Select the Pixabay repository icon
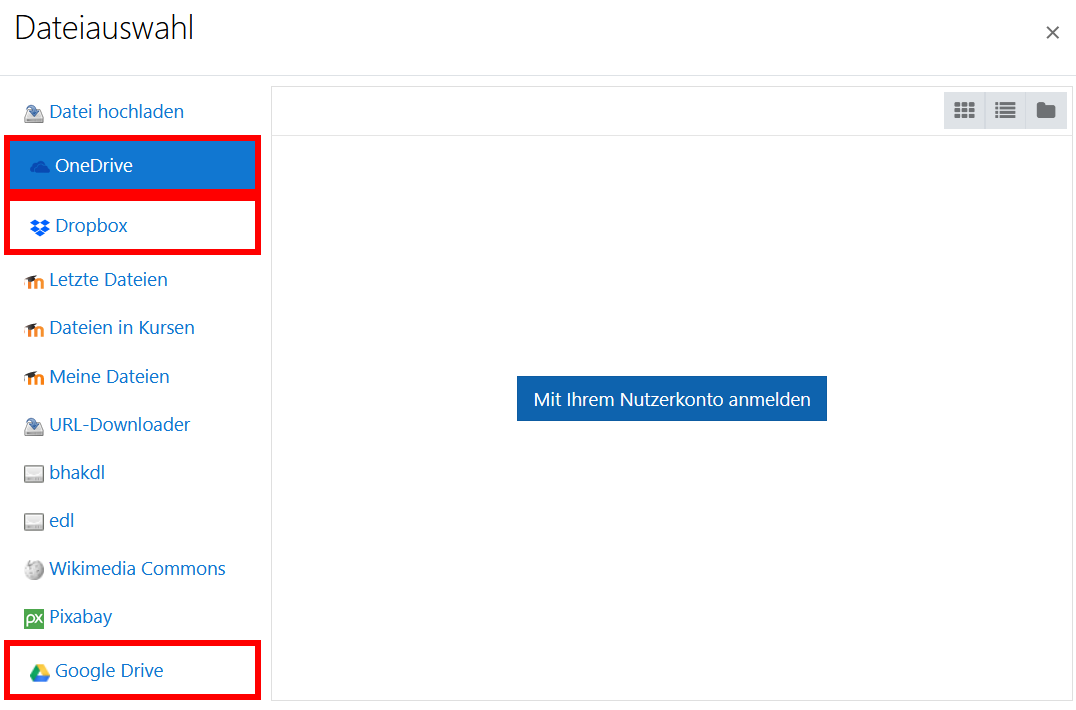 pos(33,617)
